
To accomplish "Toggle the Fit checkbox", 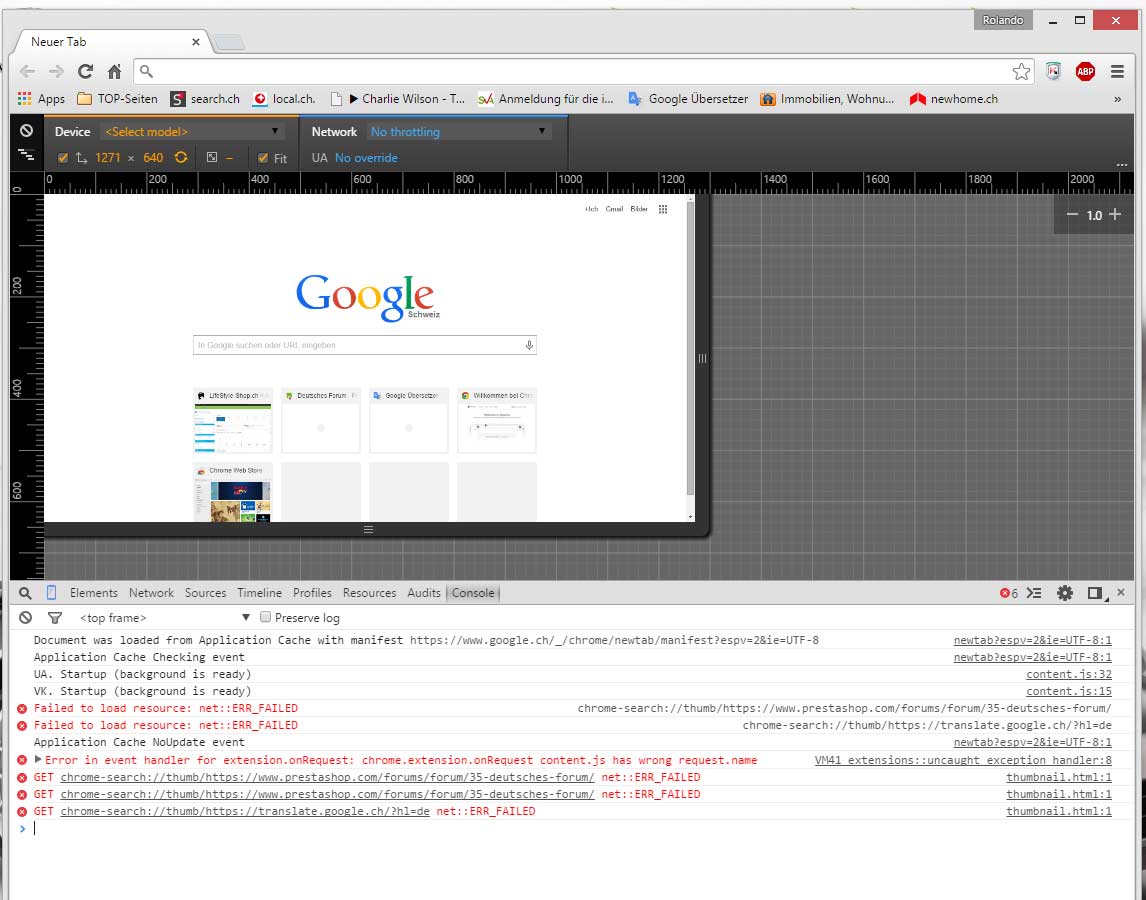I will [x=263, y=158].
